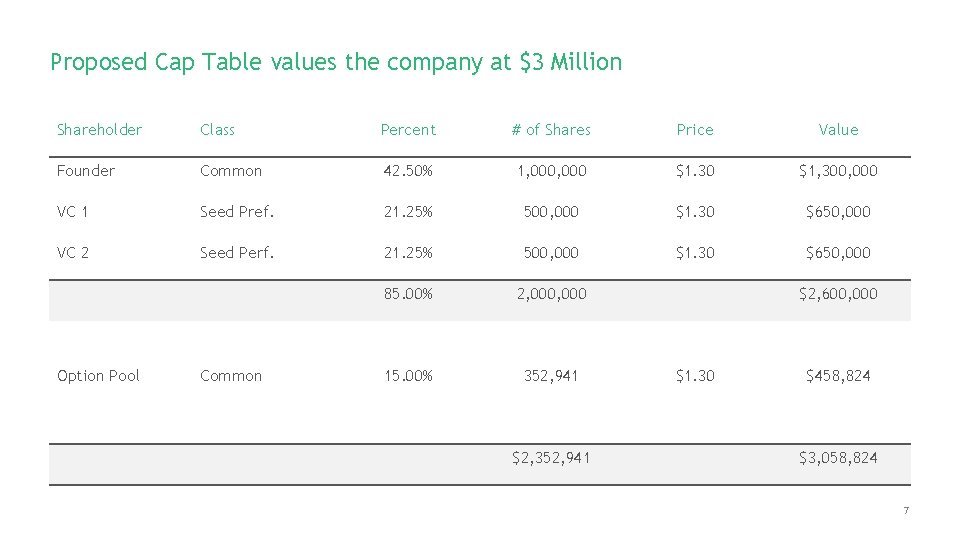Viewport: 960px width, 540px height.
Task: Click the misspelled Seed Perf. class cell
Action: pyautogui.click(x=237, y=253)
